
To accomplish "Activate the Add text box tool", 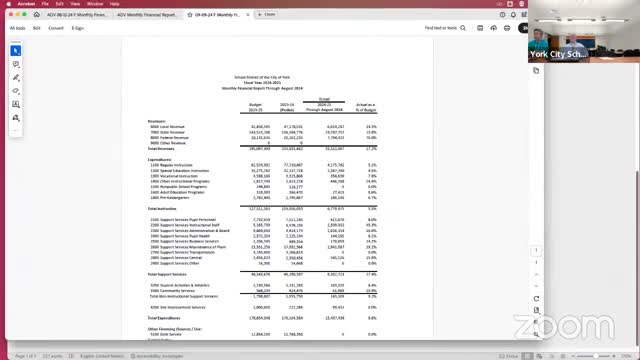I will 16,104.
